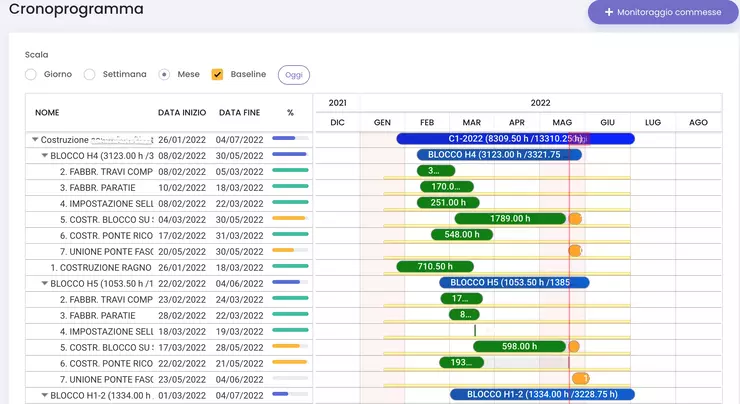Viewport: 740px width, 404px height.
Task: Click the 598.00 h green task bar
Action: tap(519, 346)
